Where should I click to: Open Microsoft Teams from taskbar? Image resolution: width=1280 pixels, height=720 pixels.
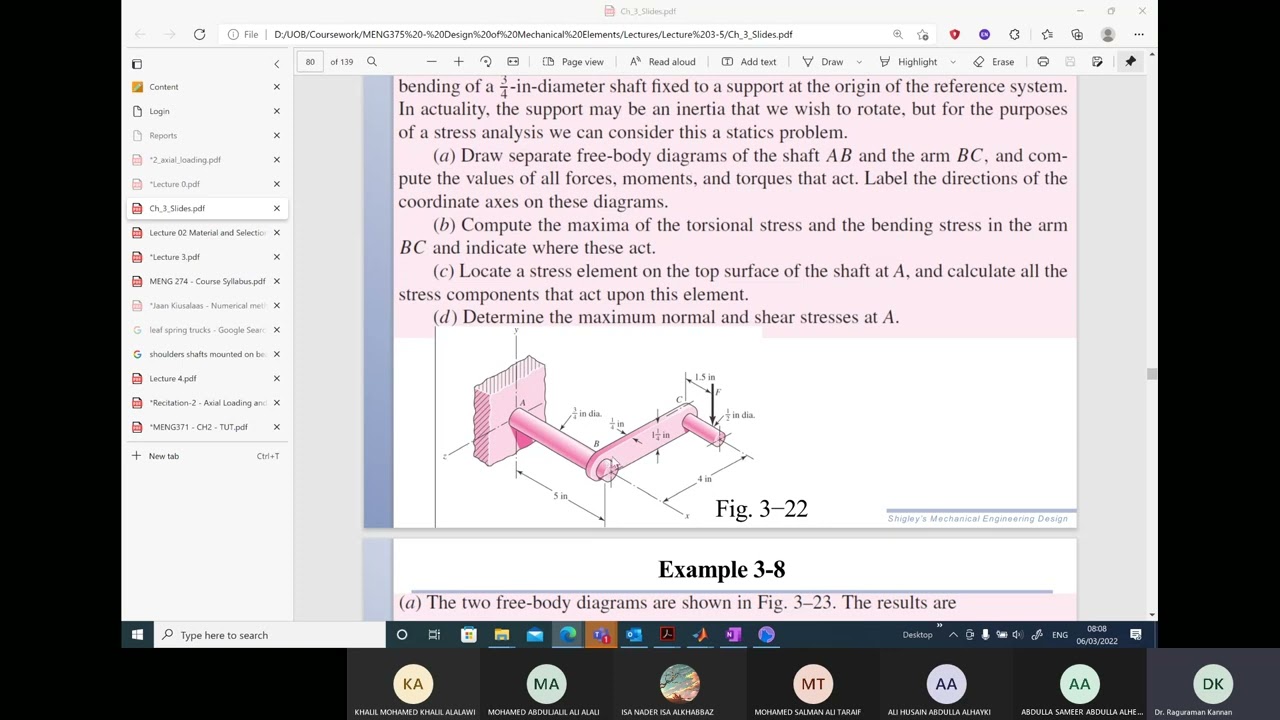(x=601, y=635)
